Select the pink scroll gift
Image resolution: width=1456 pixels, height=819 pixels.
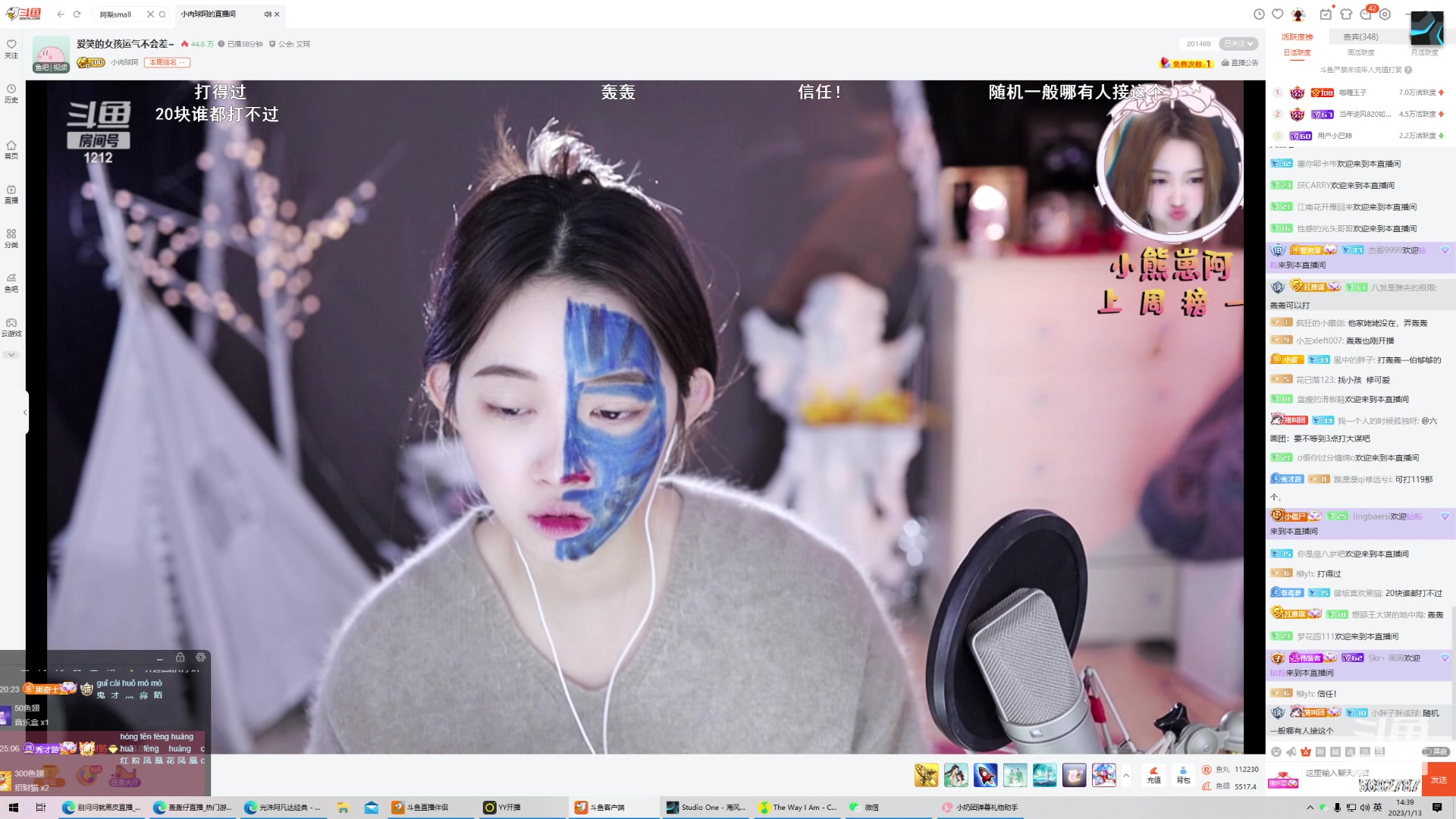coord(1074,775)
